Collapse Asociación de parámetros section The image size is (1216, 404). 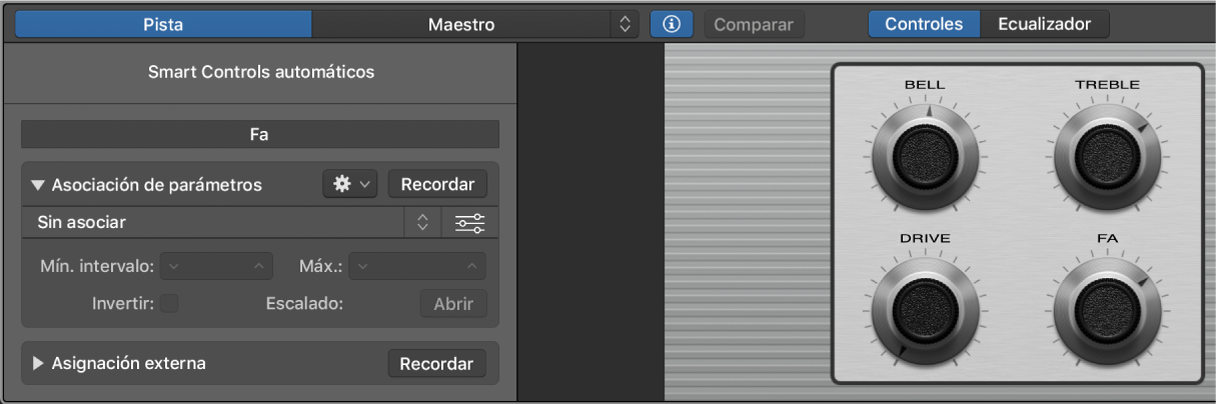click(x=38, y=185)
